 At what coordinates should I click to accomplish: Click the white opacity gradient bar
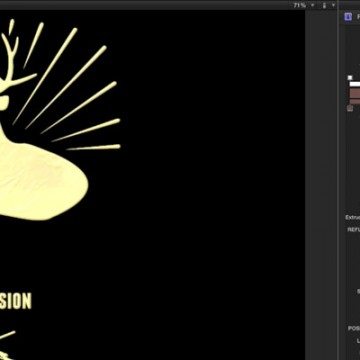(355, 84)
